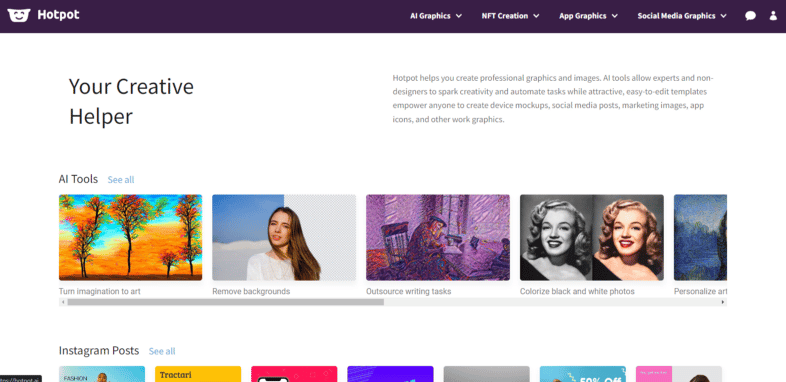Viewport: 786px width, 382px height.
Task: Open the Social Media Graphics menu
Action: [682, 16]
